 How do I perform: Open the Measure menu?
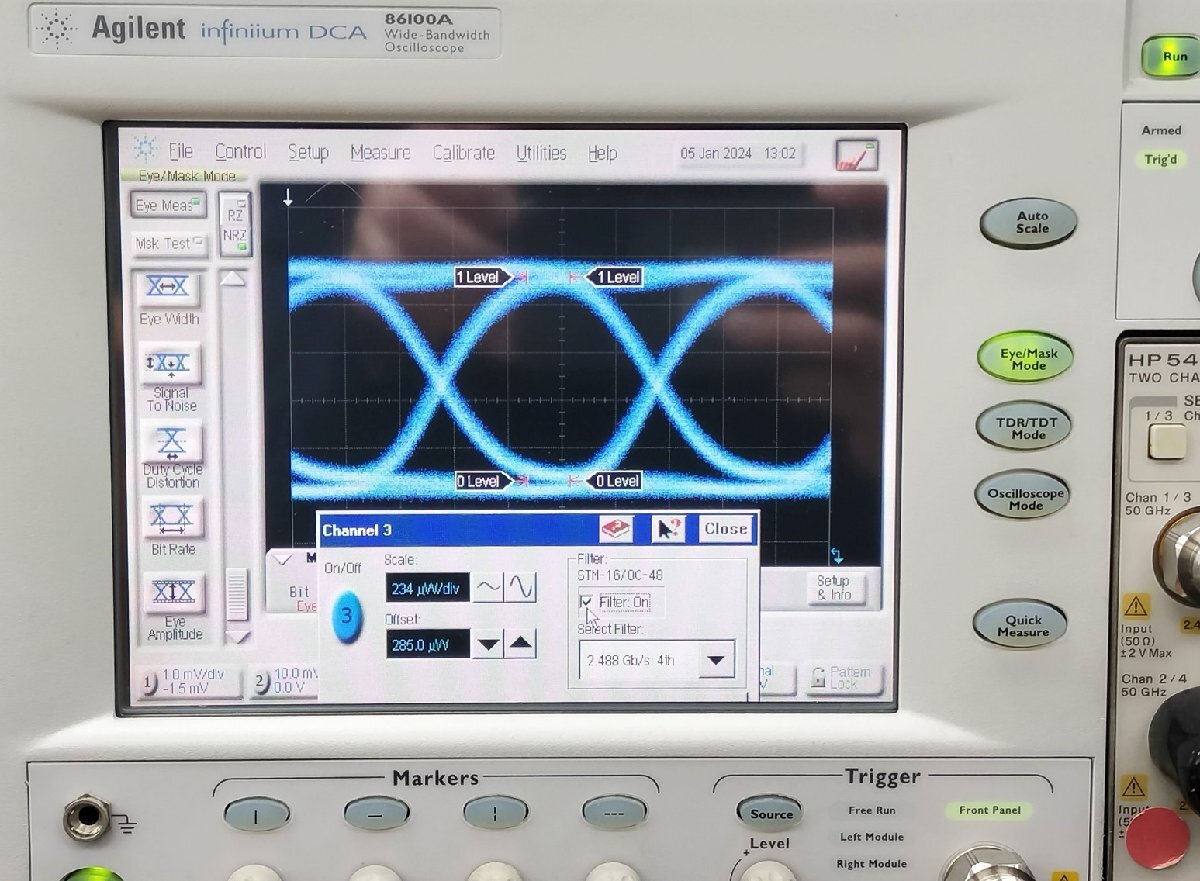380,153
